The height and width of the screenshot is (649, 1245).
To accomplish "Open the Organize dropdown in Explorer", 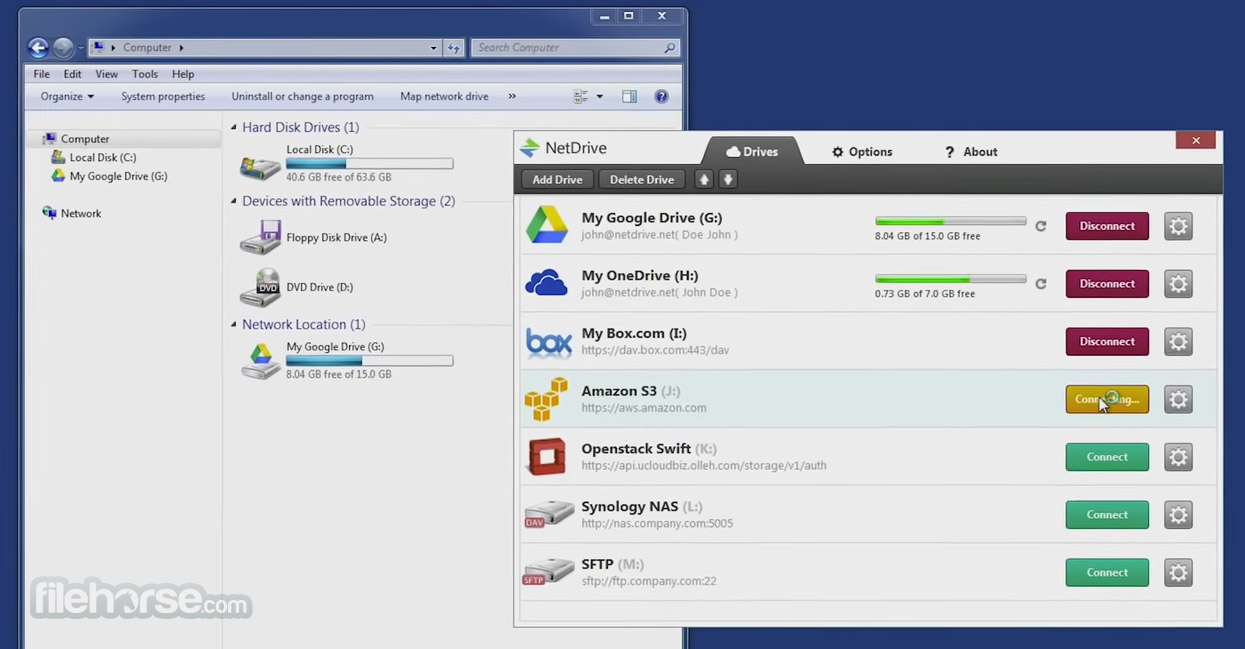I will point(67,97).
